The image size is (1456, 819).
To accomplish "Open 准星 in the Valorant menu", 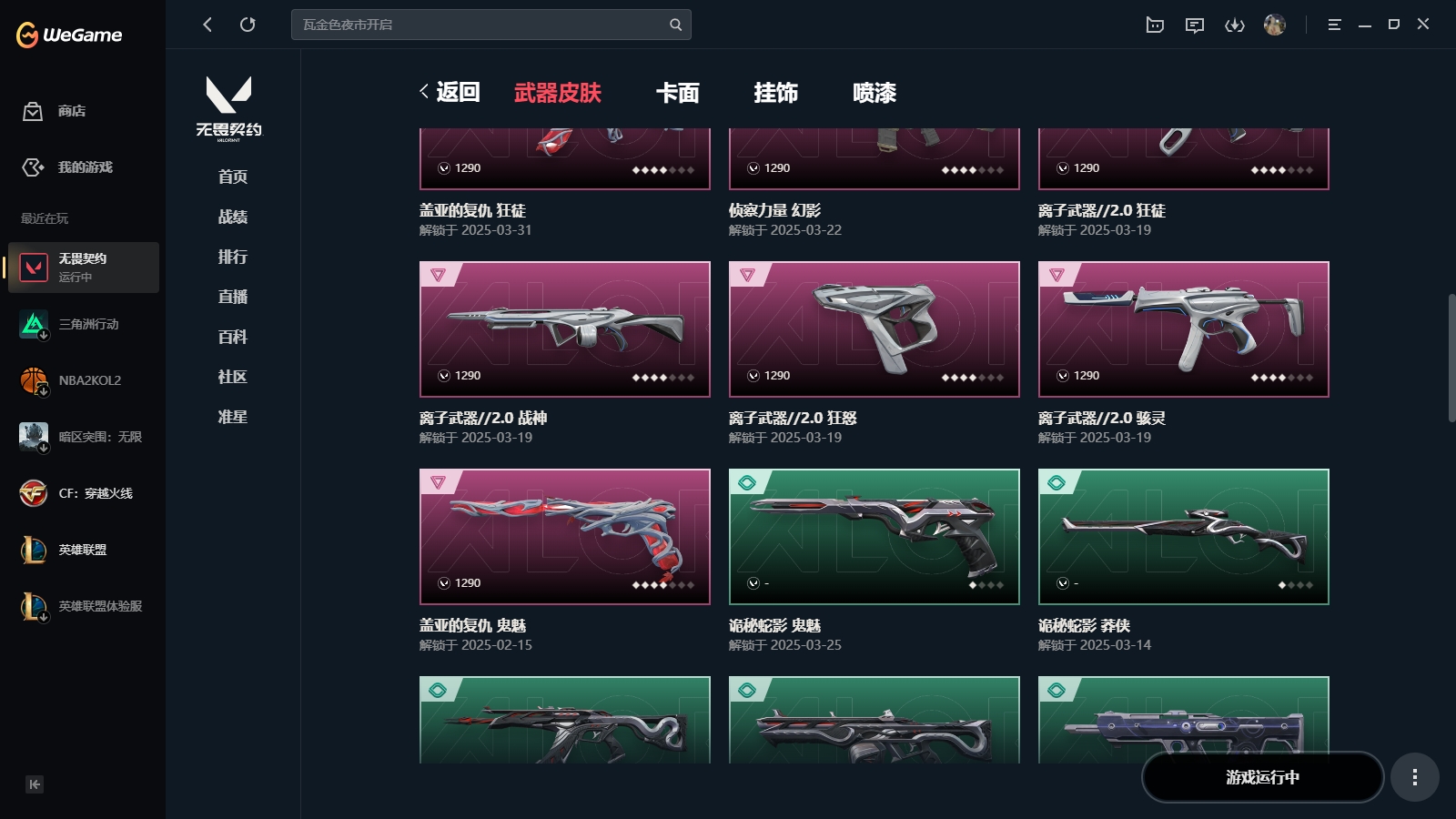I will point(233,417).
